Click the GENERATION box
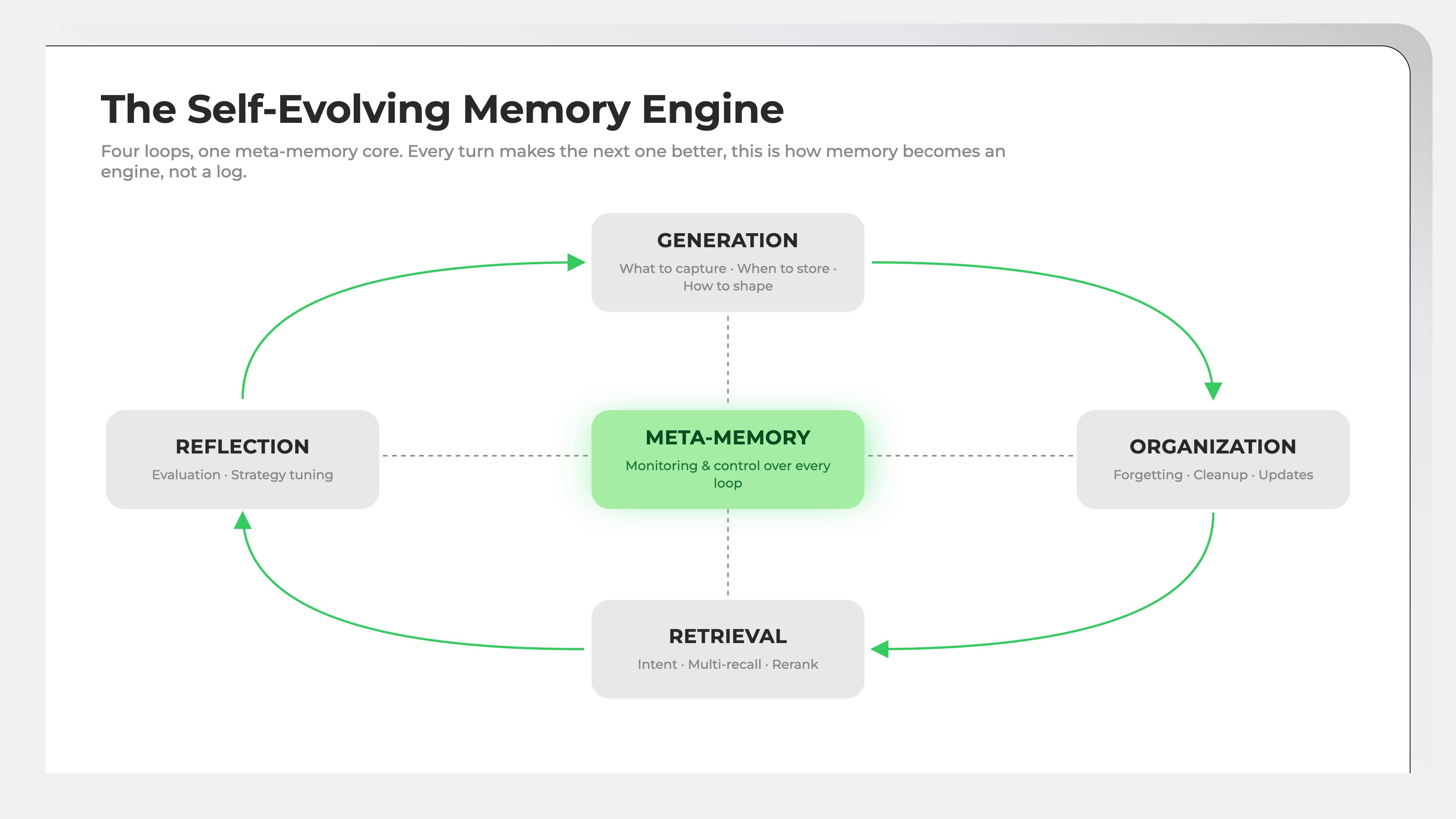Screen dimensions: 1456x819 coord(728,262)
